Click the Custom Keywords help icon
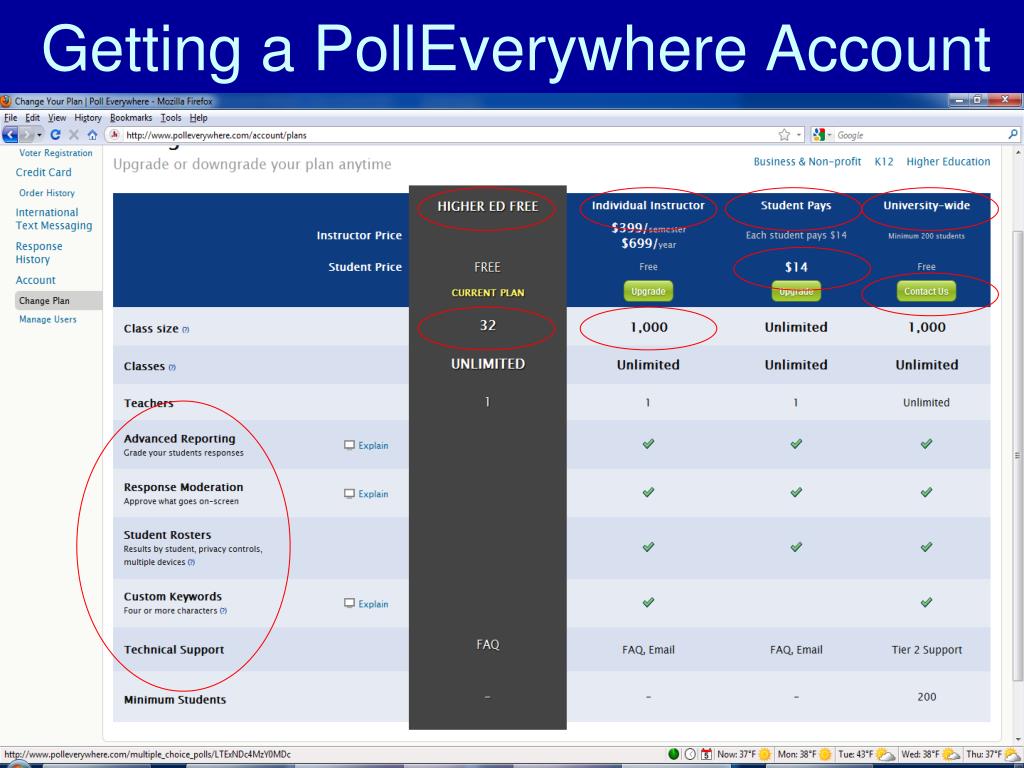The image size is (1024, 768). coord(223,611)
